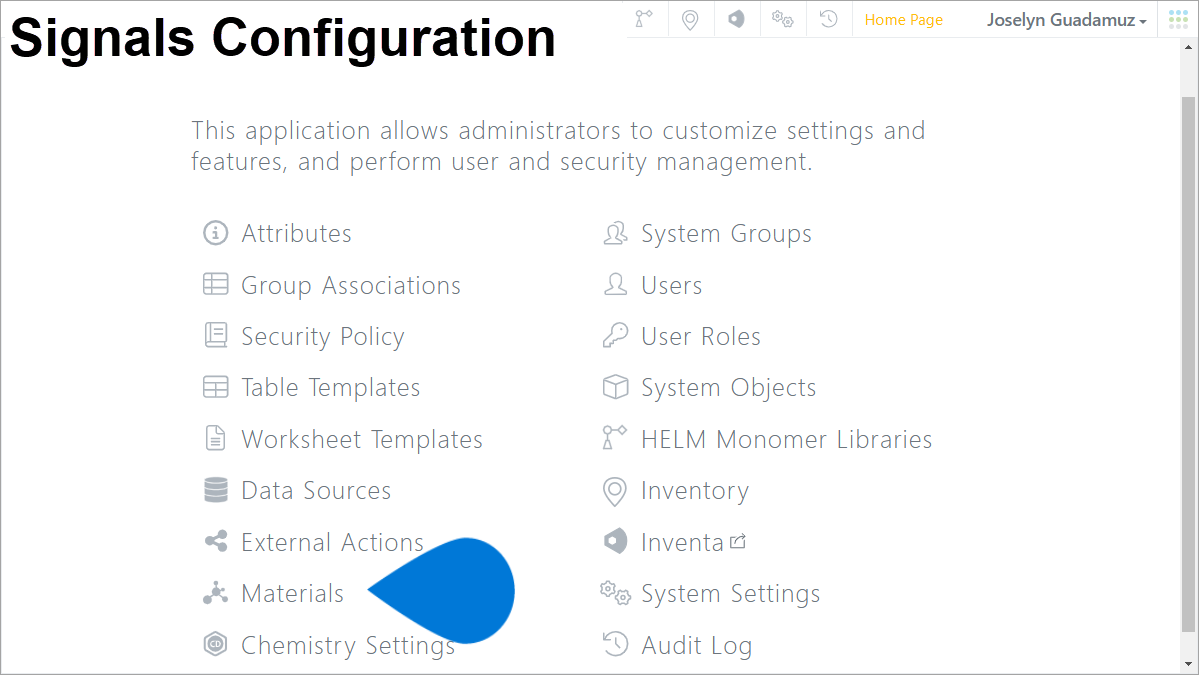Viewport: 1199px width, 675px height.
Task: Open Table Templates
Action: point(330,388)
